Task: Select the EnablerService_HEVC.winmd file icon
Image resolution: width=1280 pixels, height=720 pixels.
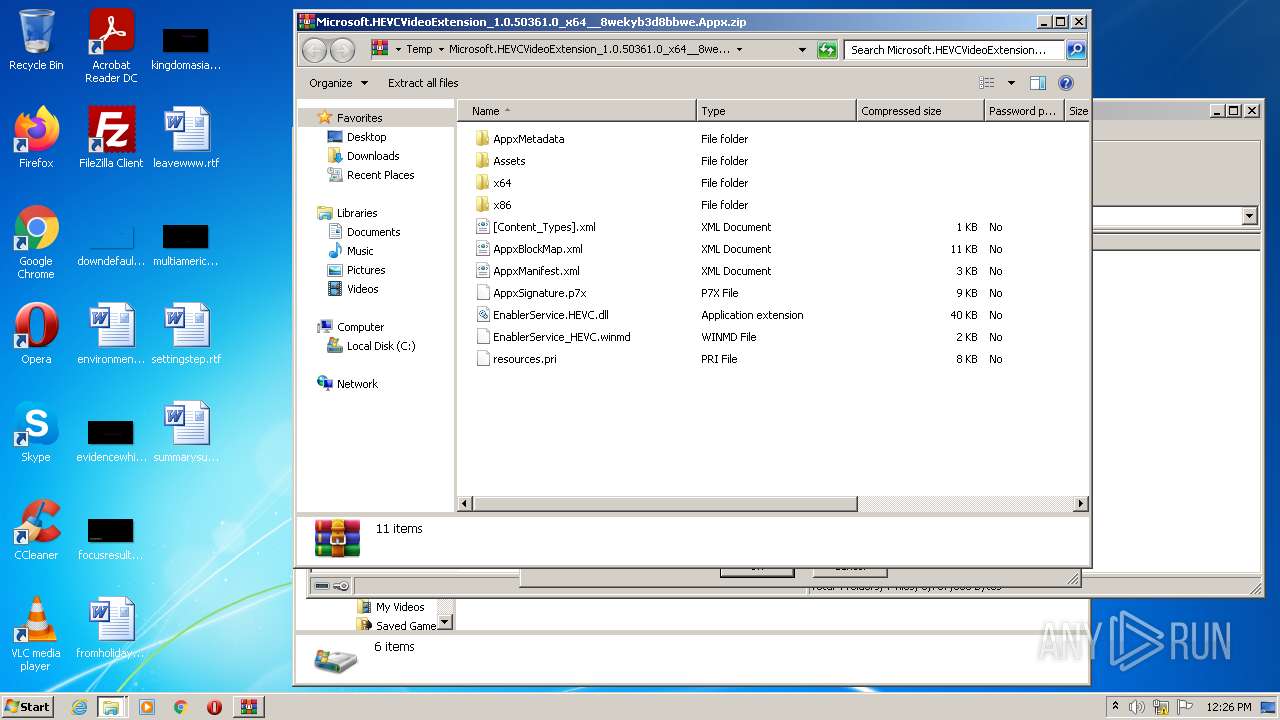Action: pyautogui.click(x=482, y=337)
